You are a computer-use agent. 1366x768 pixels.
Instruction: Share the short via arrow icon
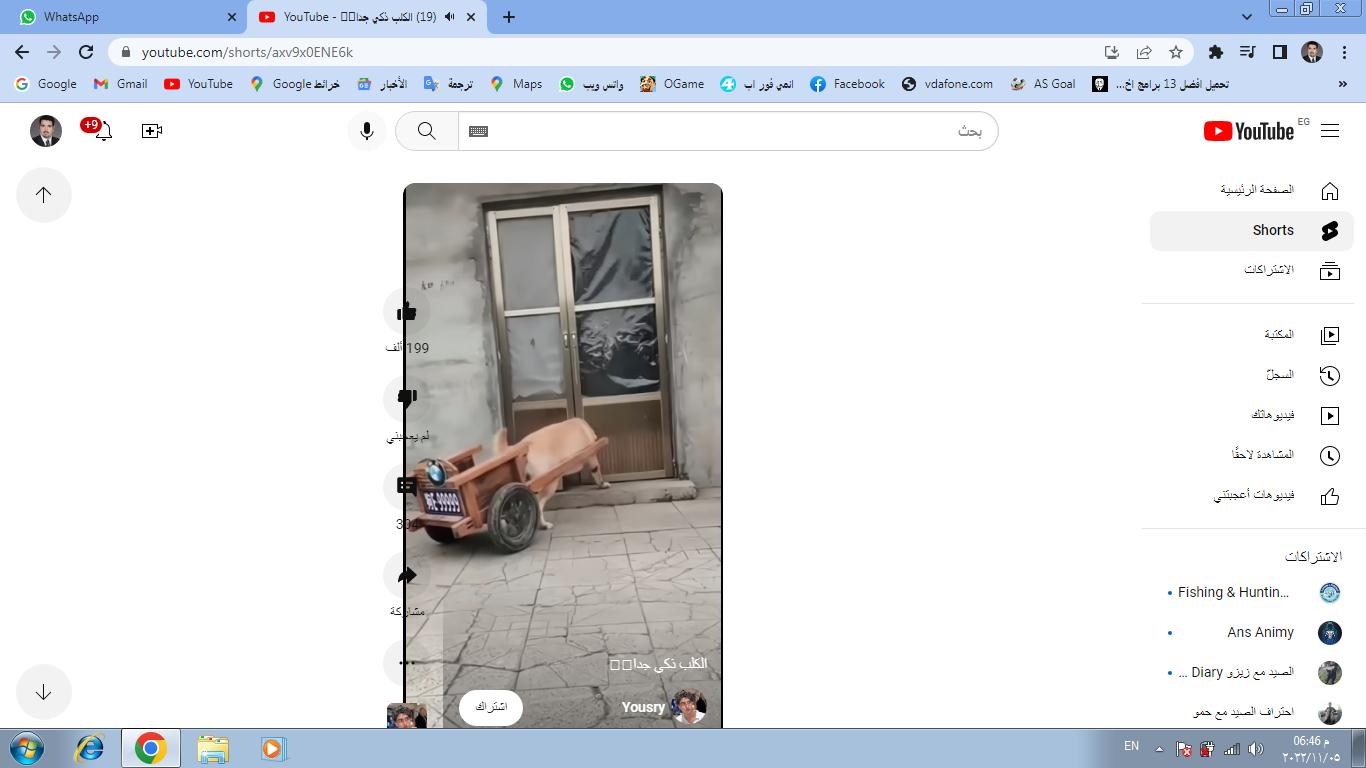pos(406,575)
